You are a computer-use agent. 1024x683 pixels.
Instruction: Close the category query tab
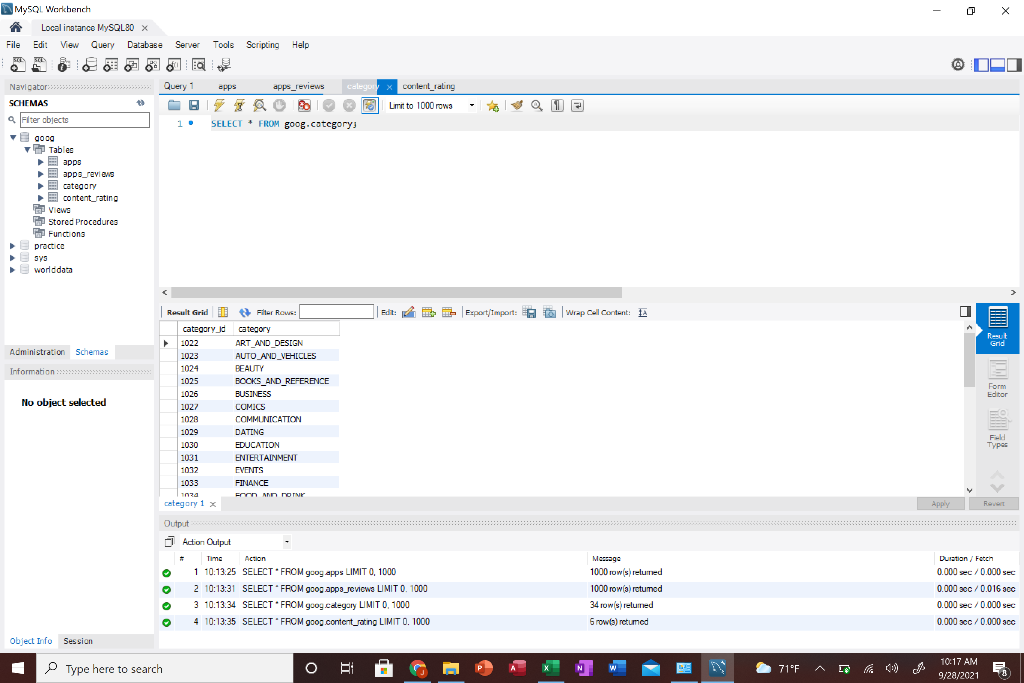[x=389, y=86]
